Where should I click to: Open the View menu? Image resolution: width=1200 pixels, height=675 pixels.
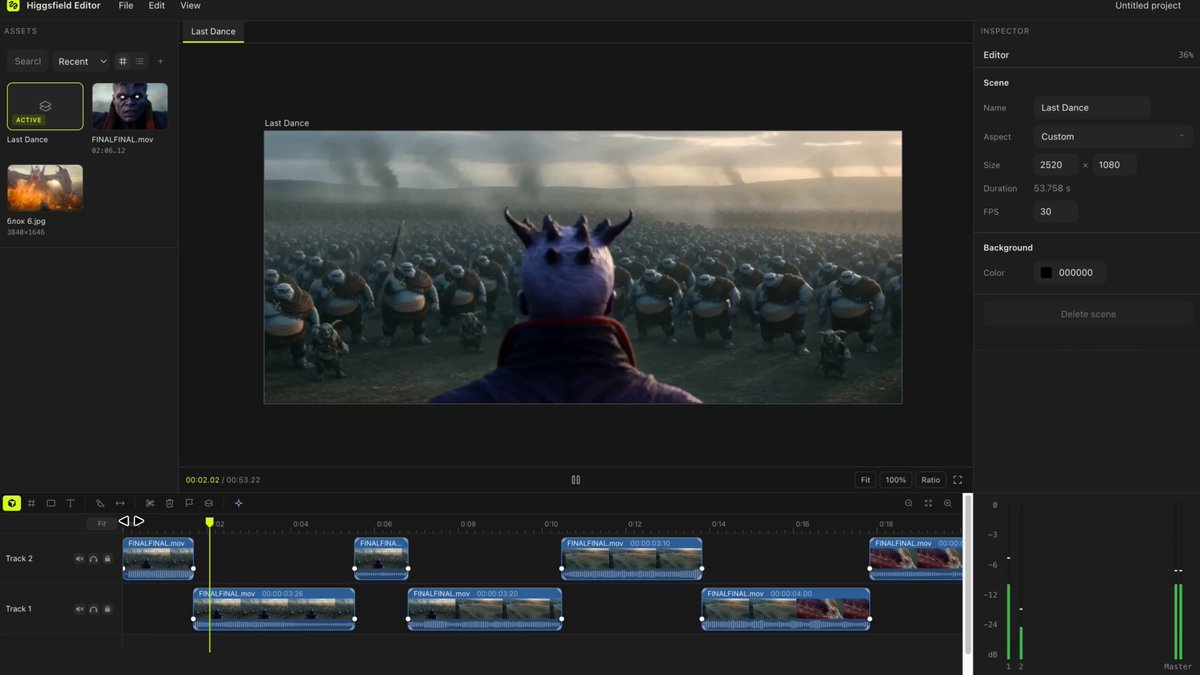point(190,6)
